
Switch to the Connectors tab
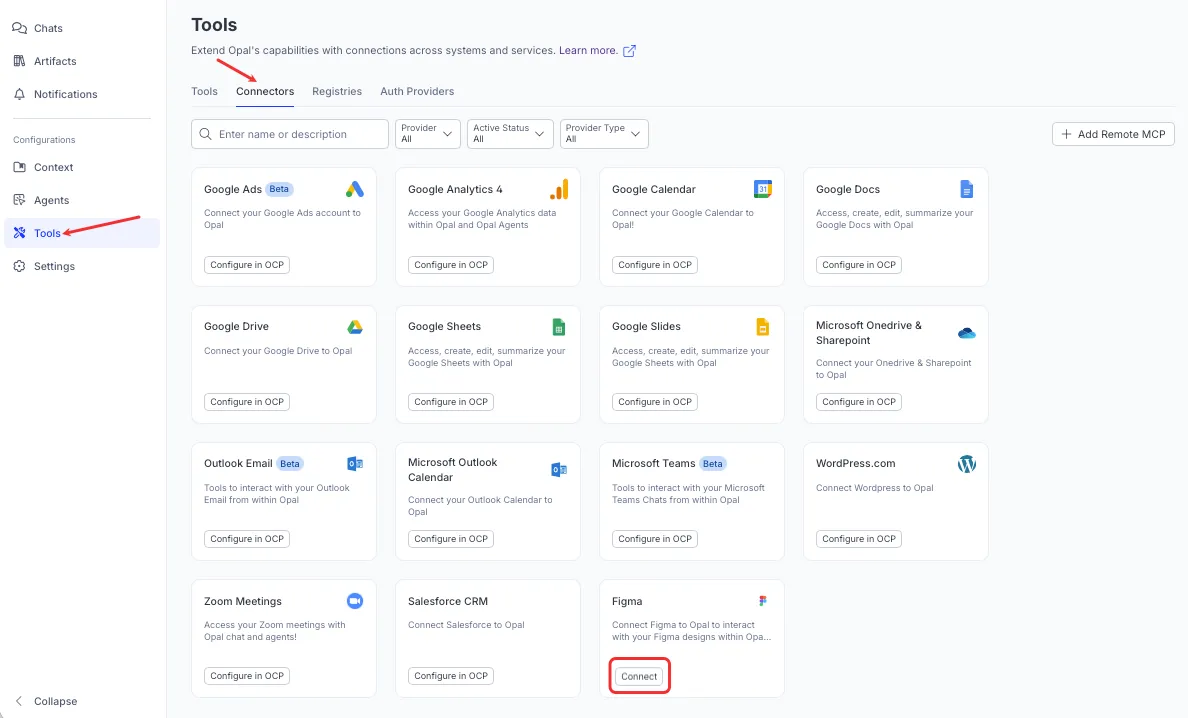[265, 92]
